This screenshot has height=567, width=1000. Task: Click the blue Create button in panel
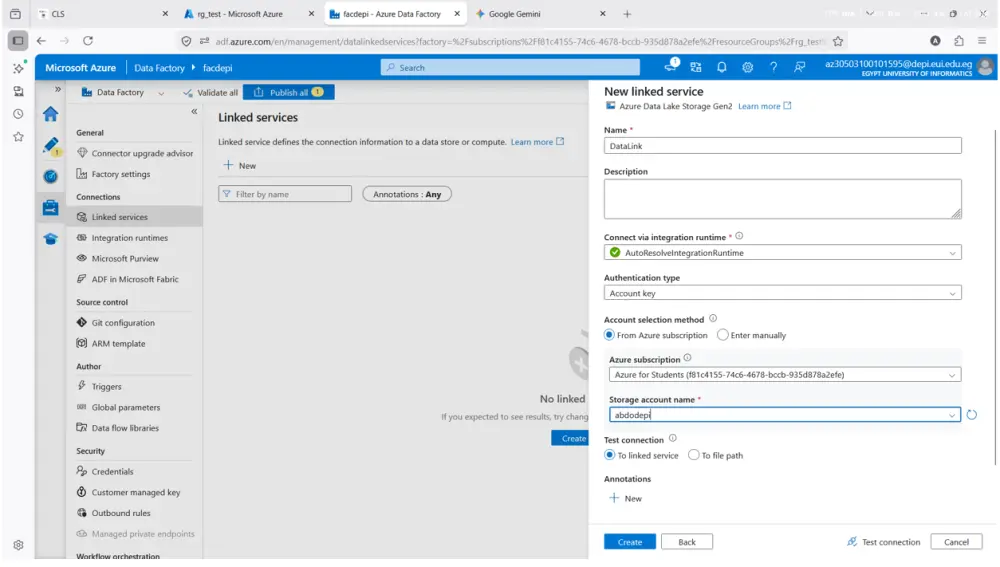pos(629,542)
